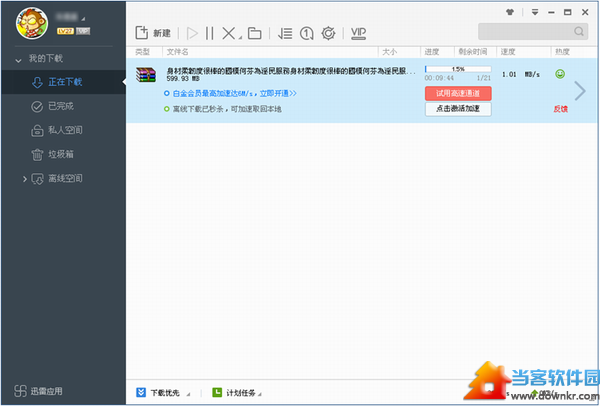Click the 新建 new task button
Screen dimensions: 600x406
[x=153, y=33]
